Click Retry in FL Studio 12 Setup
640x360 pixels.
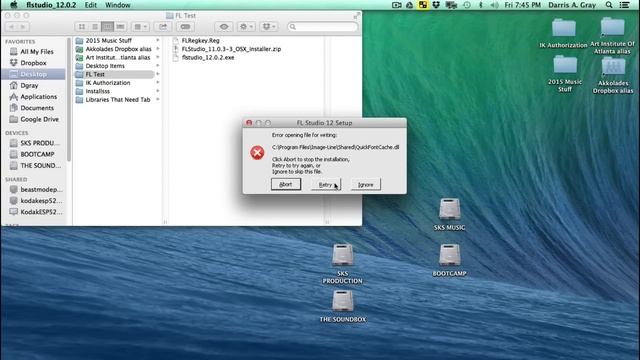tap(326, 184)
